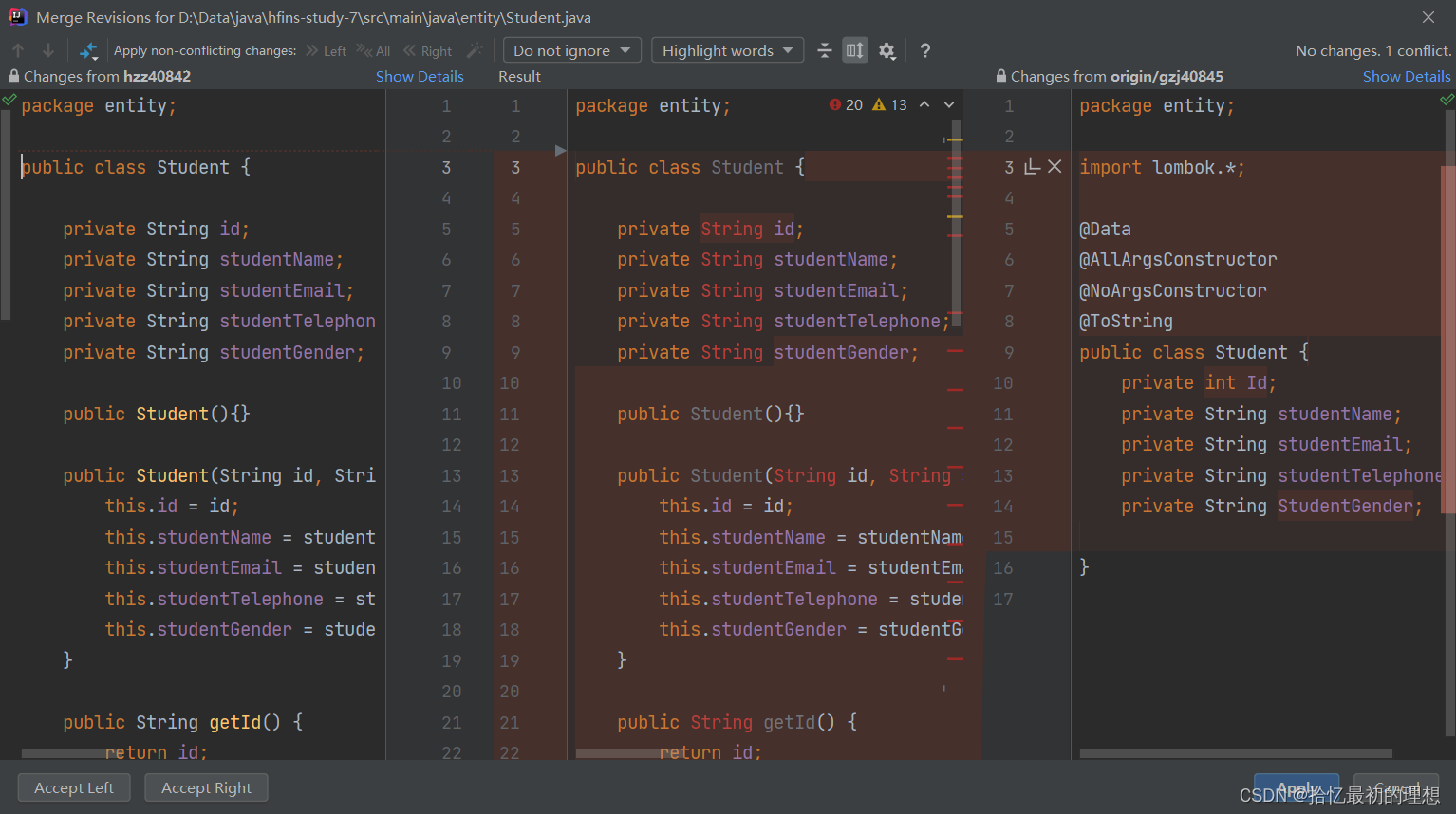
Task: Click 'import lombok.*;' line in right pane
Action: point(1162,167)
